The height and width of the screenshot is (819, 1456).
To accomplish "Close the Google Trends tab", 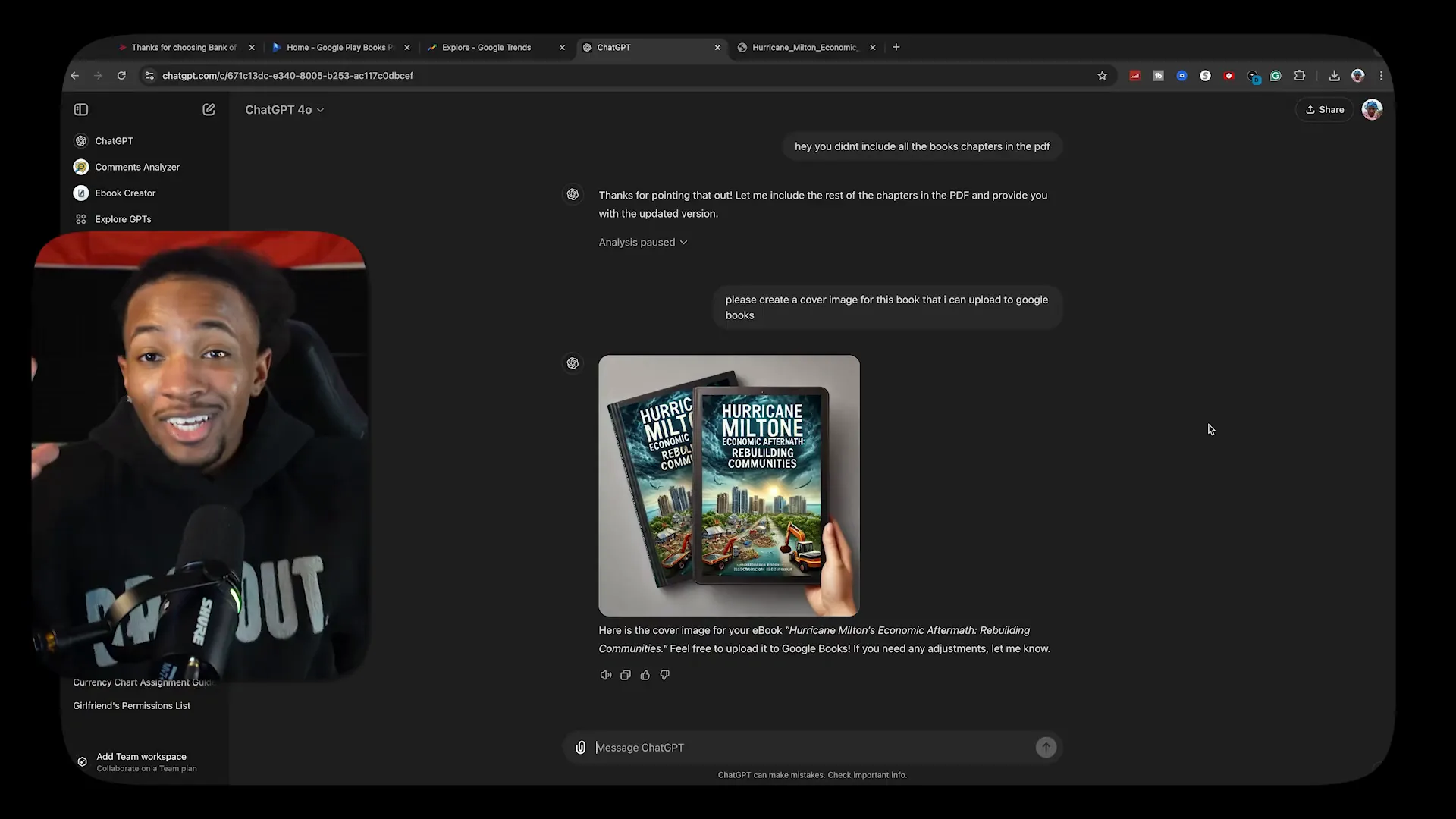I will point(562,47).
